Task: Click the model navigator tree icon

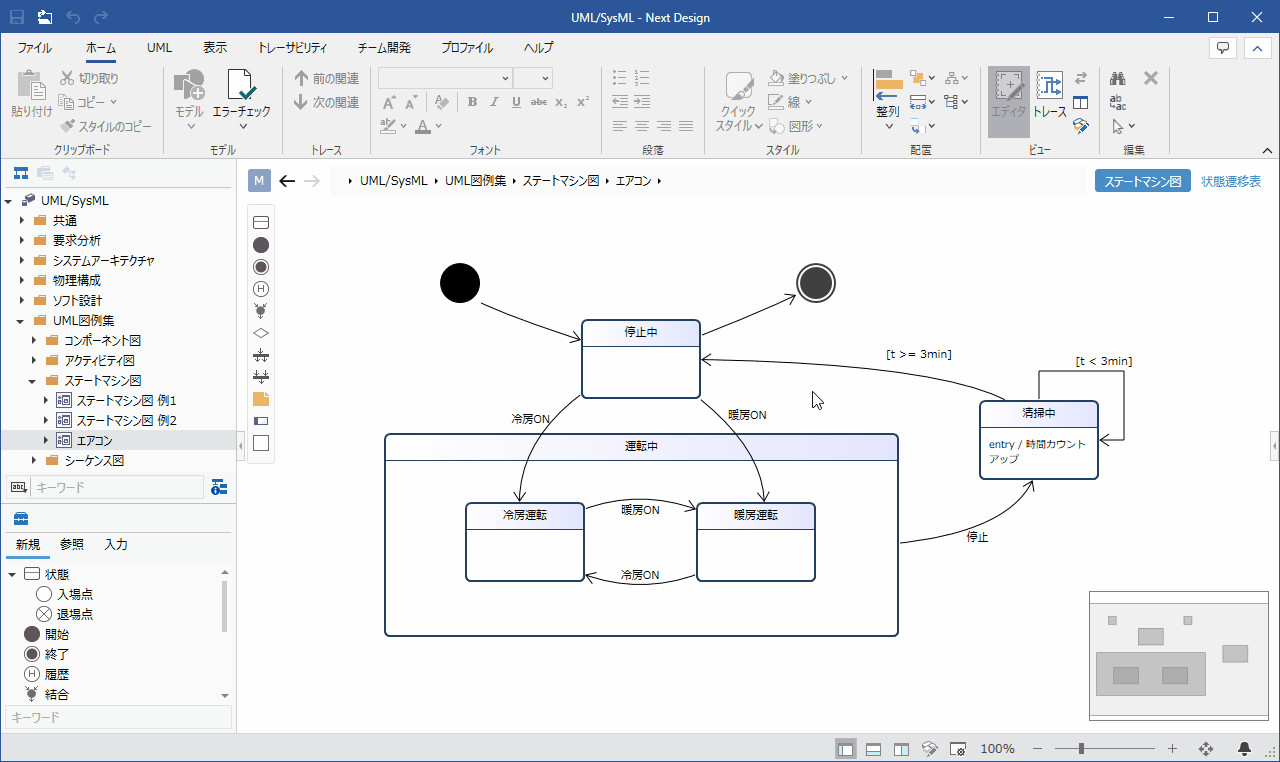Action: [x=20, y=173]
